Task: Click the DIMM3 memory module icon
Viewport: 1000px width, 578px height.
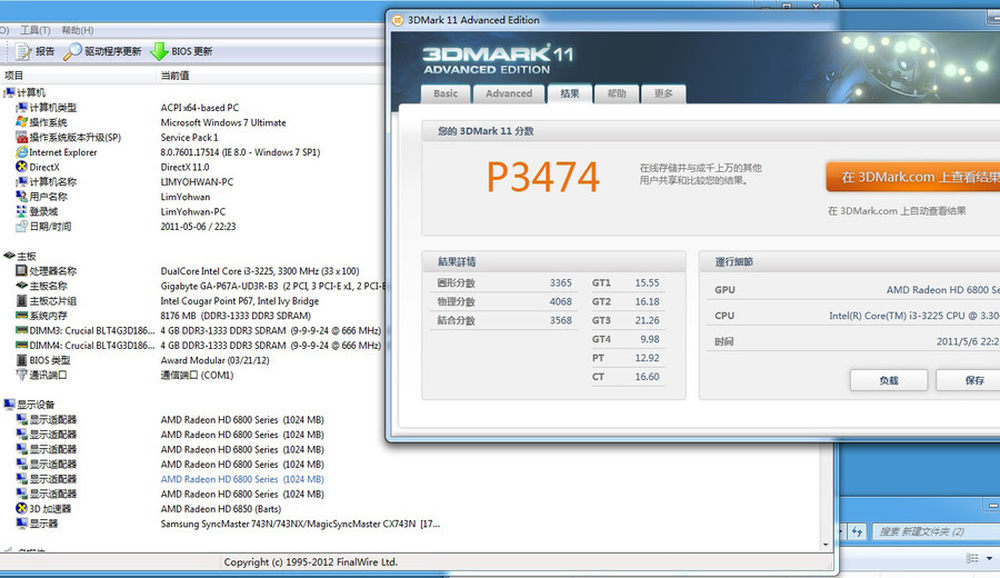Action: coord(22,330)
